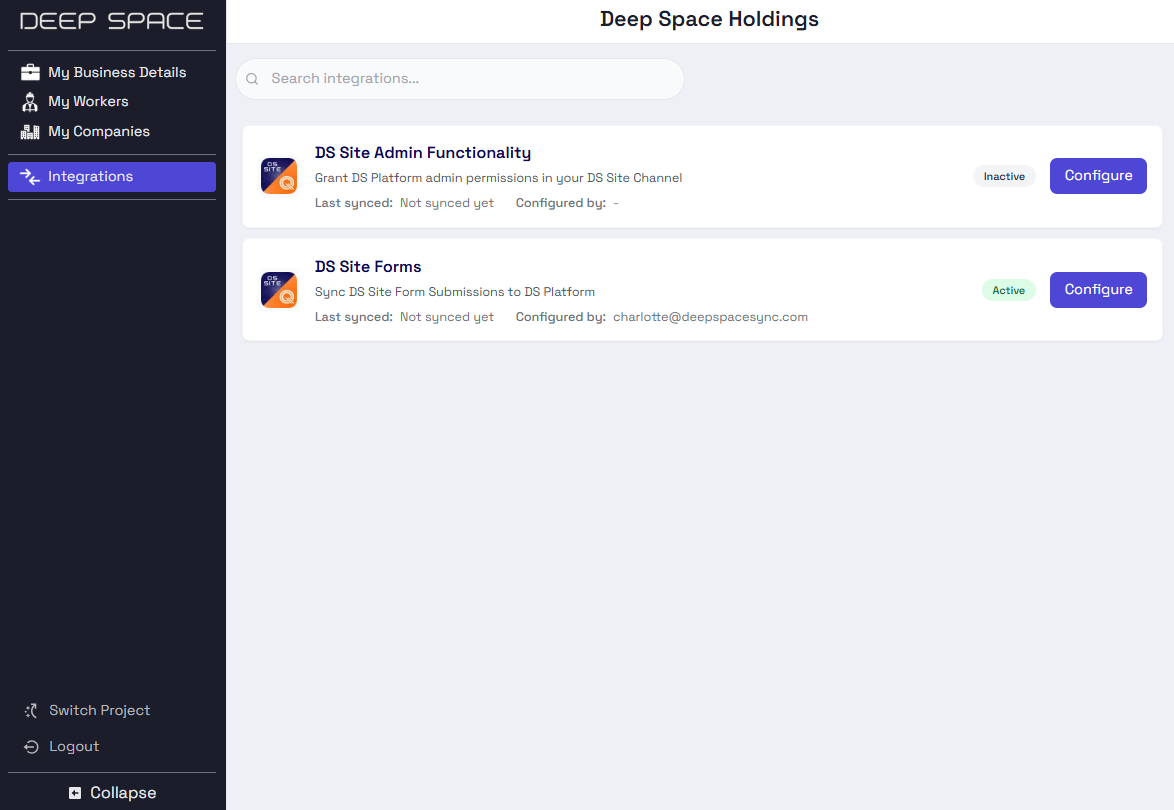1174x810 pixels.
Task: Collapse the sidebar
Action: coord(112,793)
